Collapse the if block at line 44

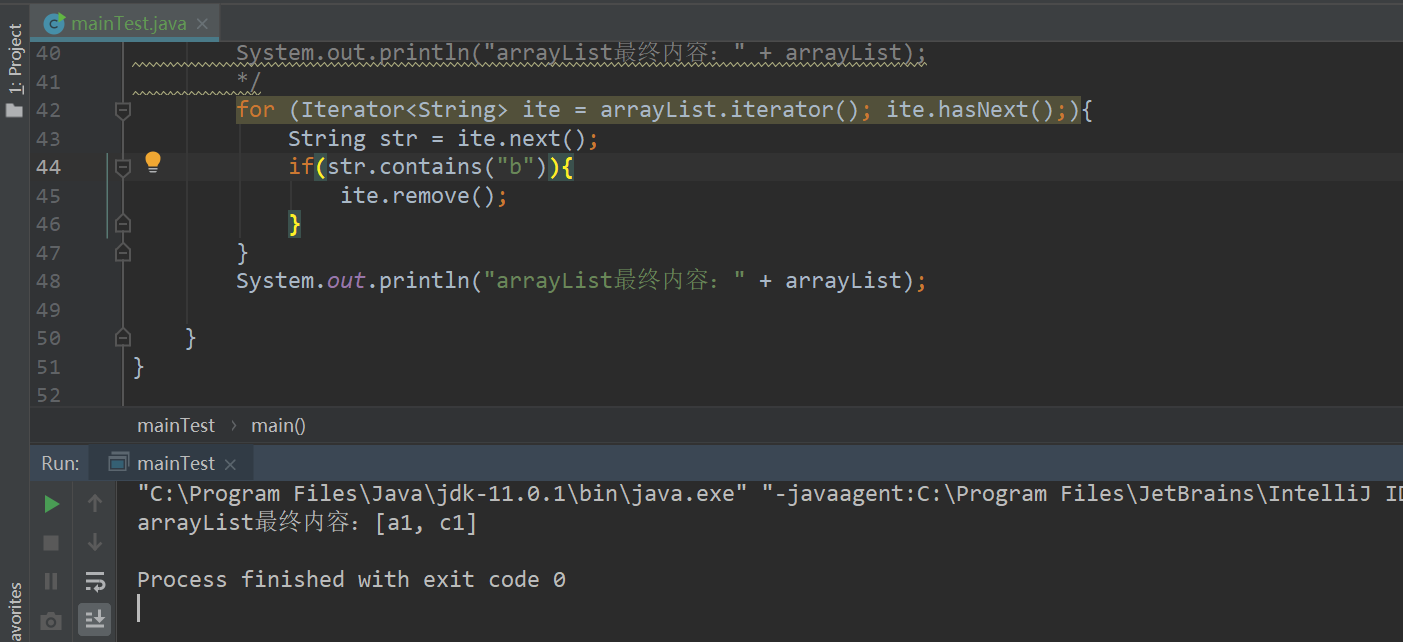point(123,167)
